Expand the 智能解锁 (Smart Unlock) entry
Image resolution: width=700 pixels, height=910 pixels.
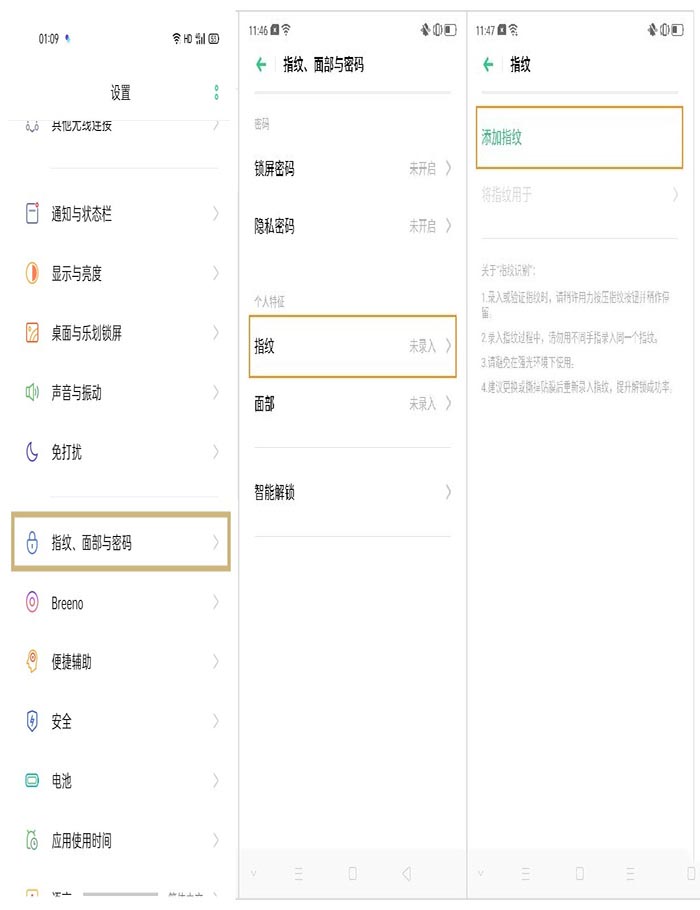350,492
